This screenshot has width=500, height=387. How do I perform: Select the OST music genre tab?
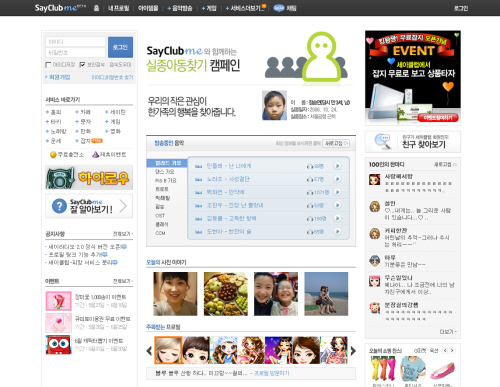pyautogui.click(x=160, y=216)
